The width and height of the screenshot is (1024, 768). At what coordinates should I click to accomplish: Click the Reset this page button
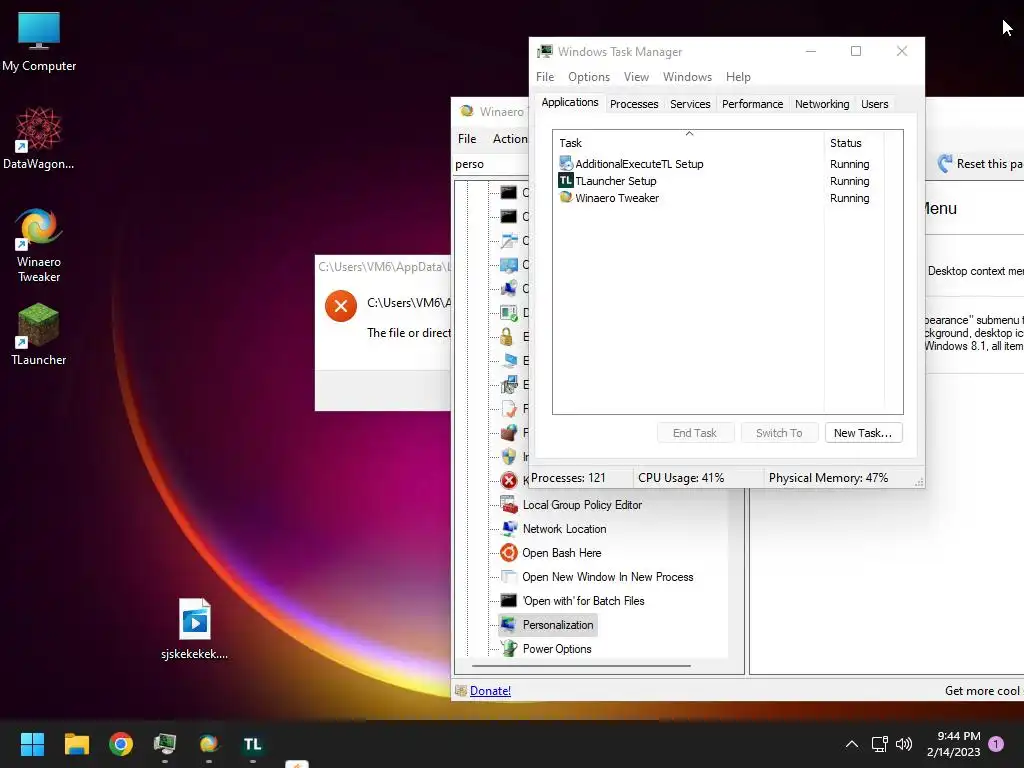pos(980,164)
